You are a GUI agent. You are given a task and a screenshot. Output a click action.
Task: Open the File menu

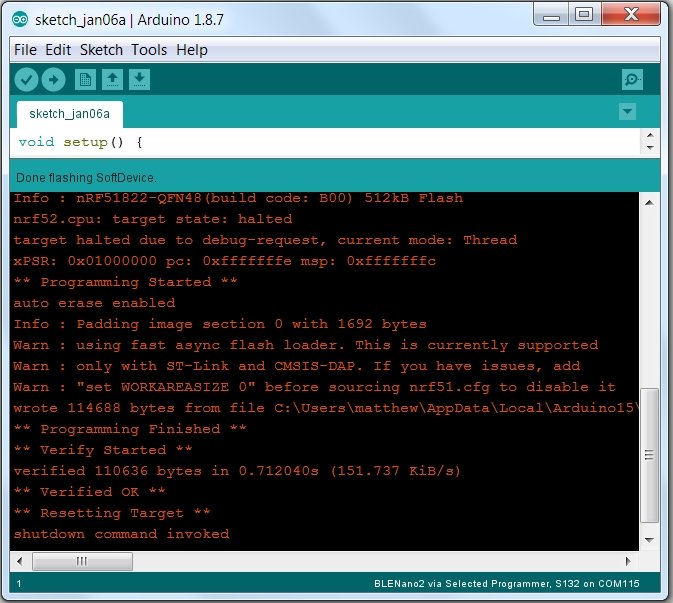25,50
